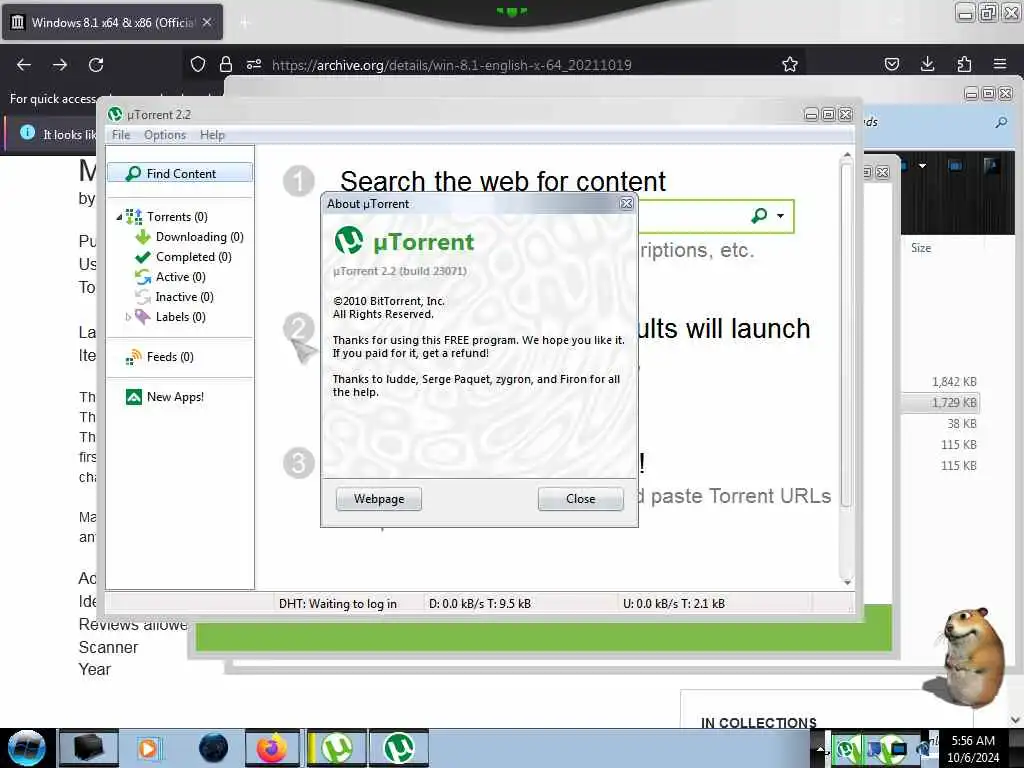Click the RSS Feeds icon
This screenshot has width=1024, height=768.
(x=133, y=357)
